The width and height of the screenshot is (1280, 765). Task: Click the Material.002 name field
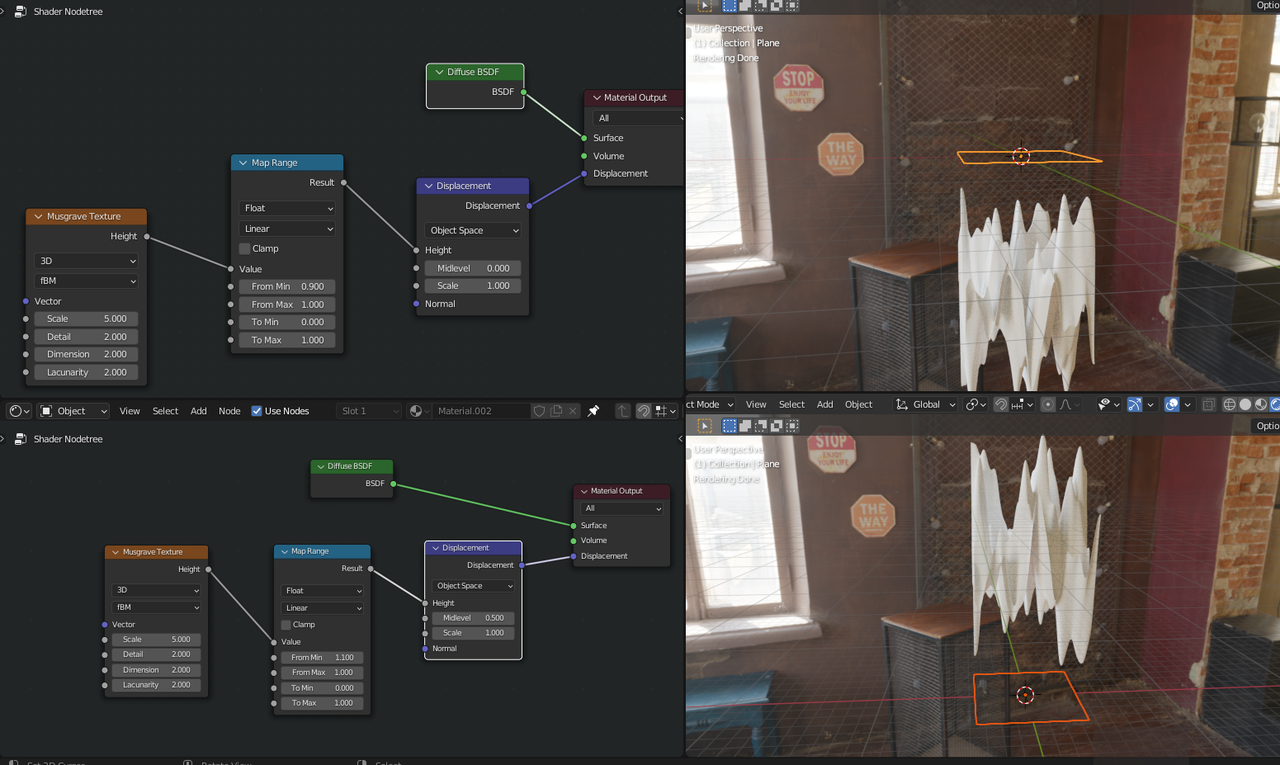coord(481,411)
